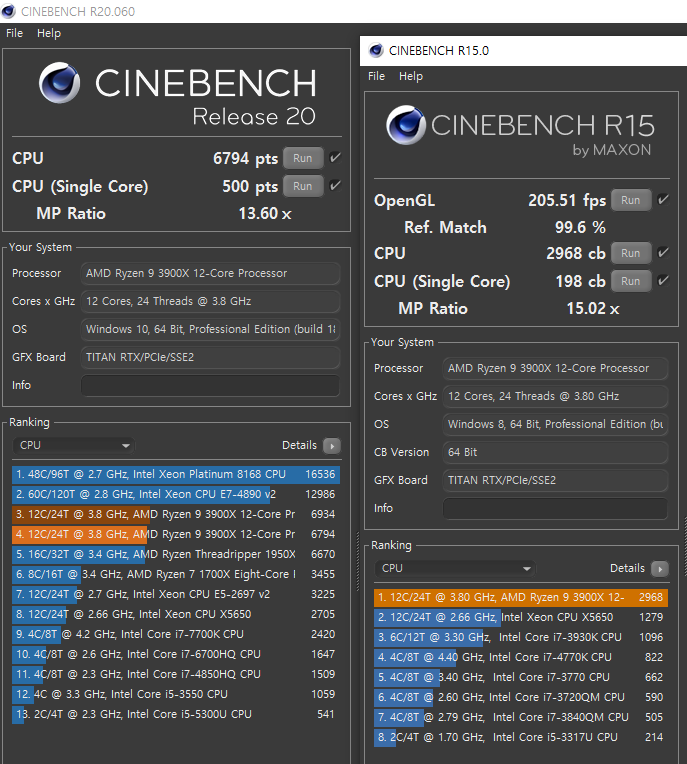Open File menu in Cinebench R15 window
Image resolution: width=687 pixels, height=764 pixels.
click(x=376, y=76)
